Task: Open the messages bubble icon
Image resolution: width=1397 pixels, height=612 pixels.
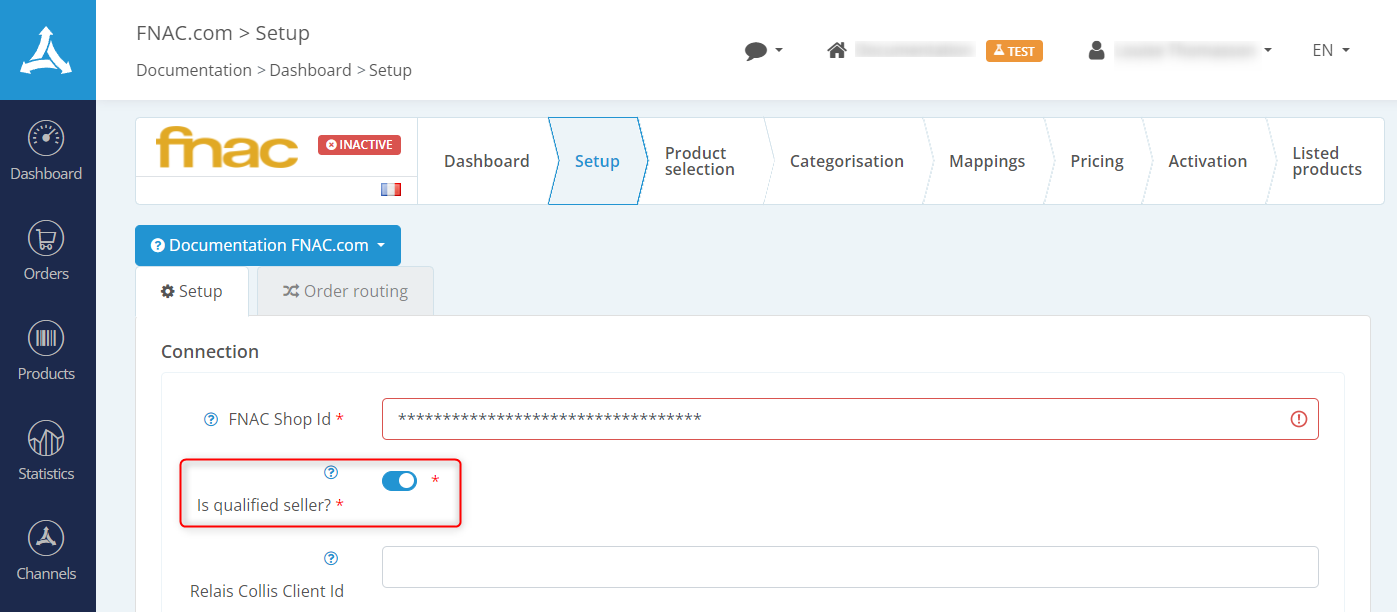Action: (757, 50)
